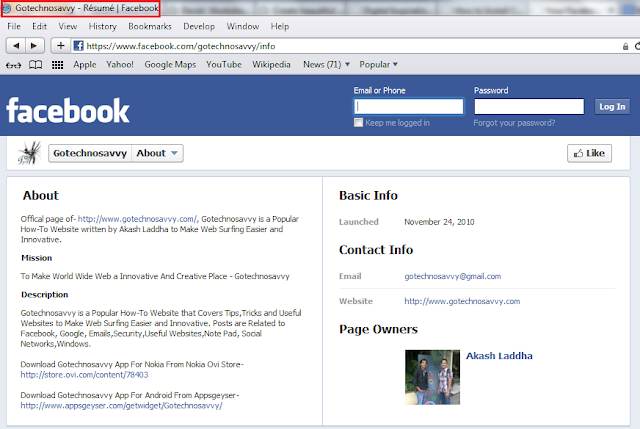Open Akash Laddha's profile name link
This screenshot has height=429, width=640.
(499, 356)
